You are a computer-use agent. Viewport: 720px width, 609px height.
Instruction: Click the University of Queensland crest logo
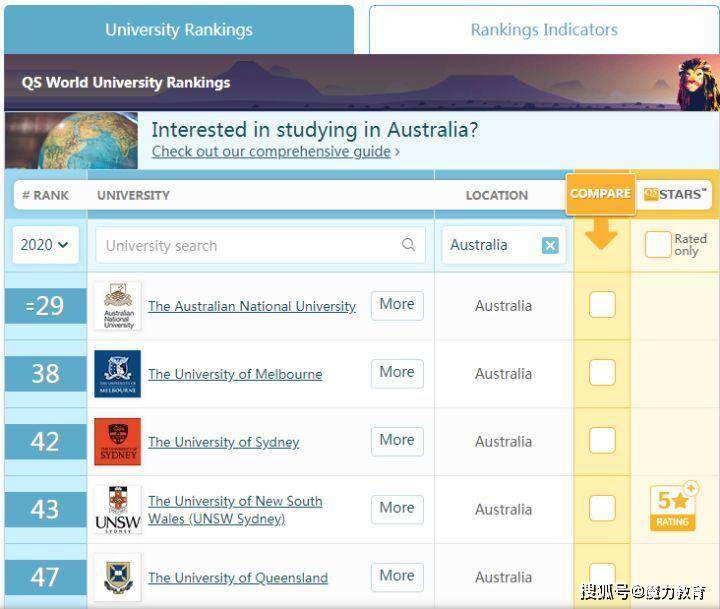pos(118,577)
